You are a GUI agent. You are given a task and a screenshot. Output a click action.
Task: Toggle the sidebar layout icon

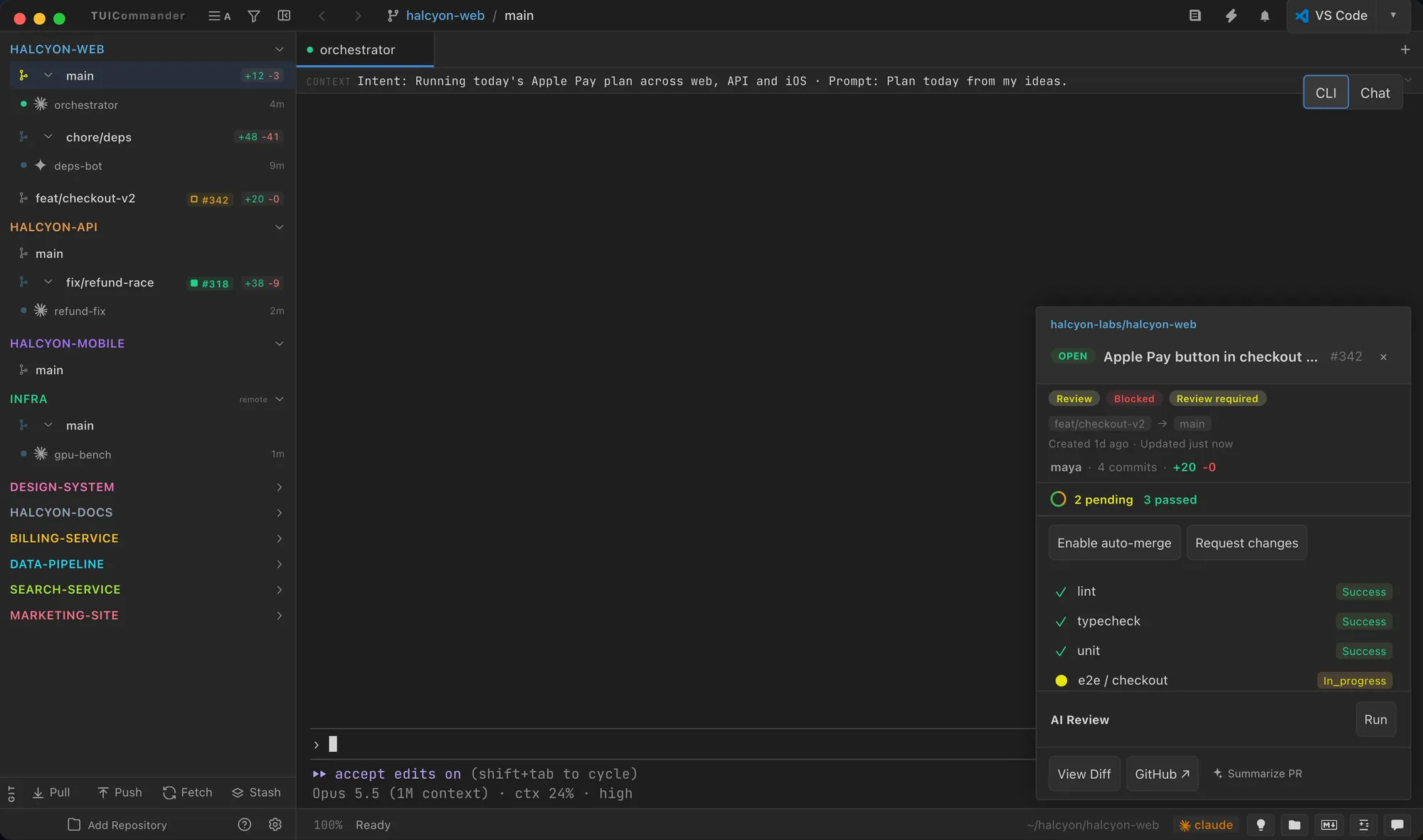[x=284, y=16]
